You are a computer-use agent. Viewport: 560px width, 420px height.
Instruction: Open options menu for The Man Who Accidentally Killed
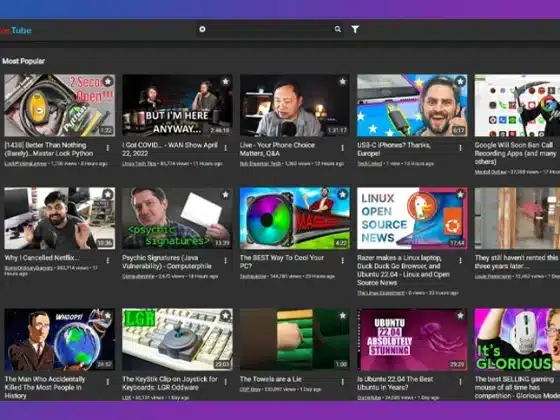pos(108,382)
